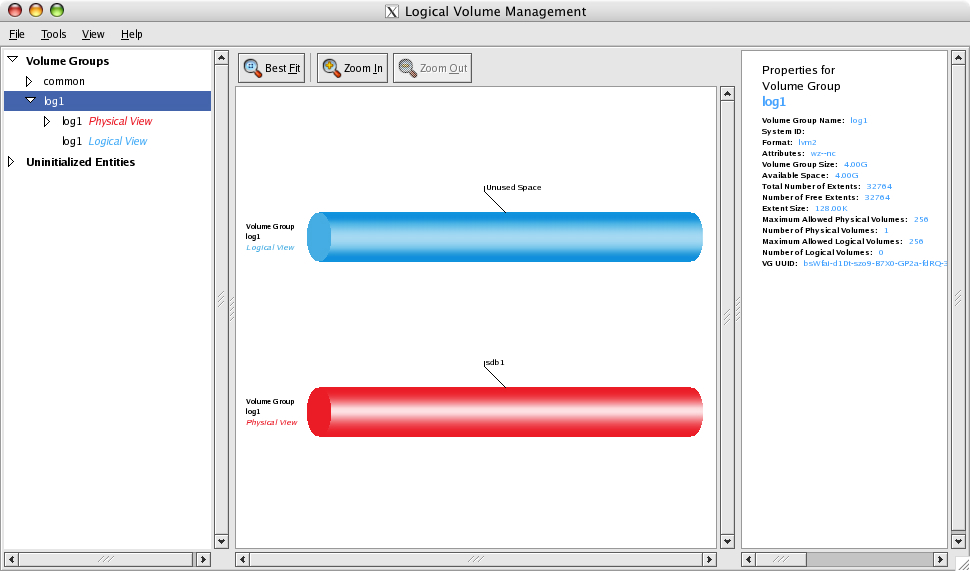Viewport: 970px width, 571px height.
Task: Select log1 Logical View in tree
Action: pyautogui.click(x=104, y=142)
